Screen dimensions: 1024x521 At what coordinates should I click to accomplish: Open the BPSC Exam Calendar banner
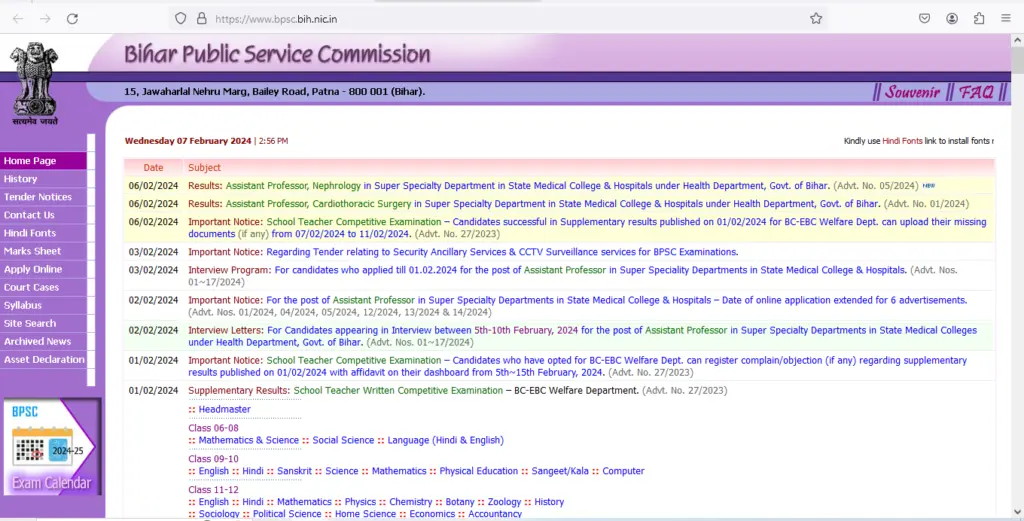point(52,447)
